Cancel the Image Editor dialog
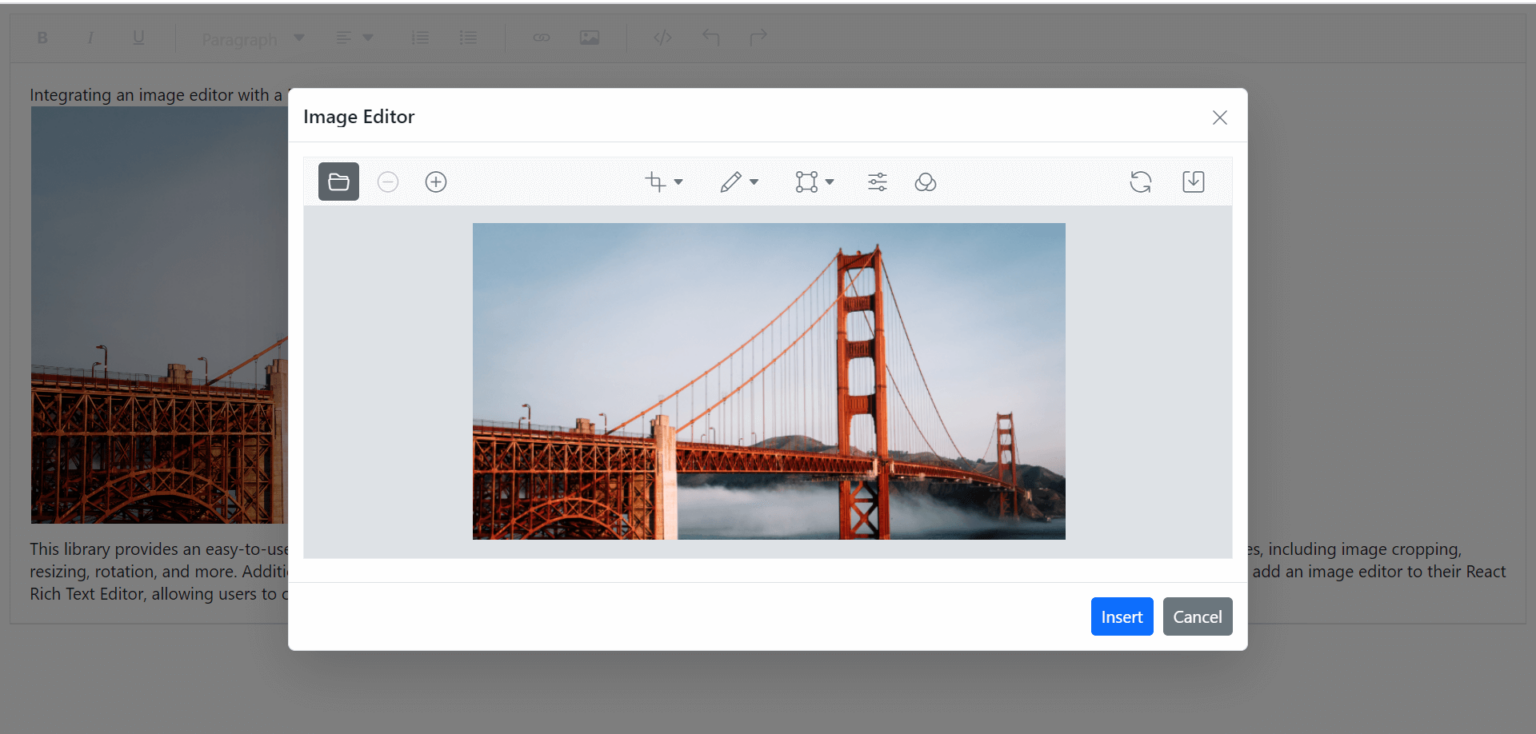This screenshot has height=734, width=1536. click(1197, 616)
